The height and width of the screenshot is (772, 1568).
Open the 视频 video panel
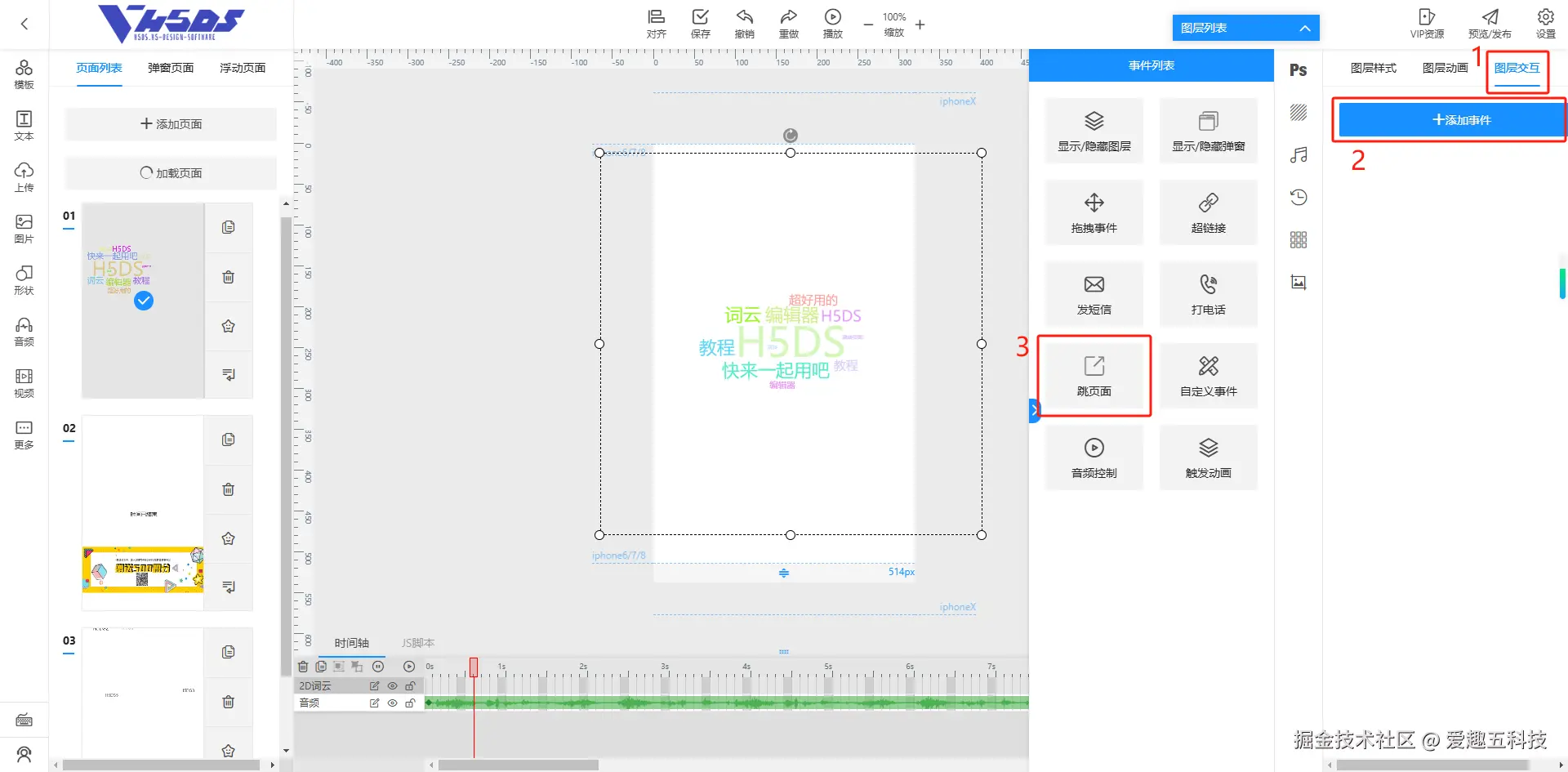[24, 383]
